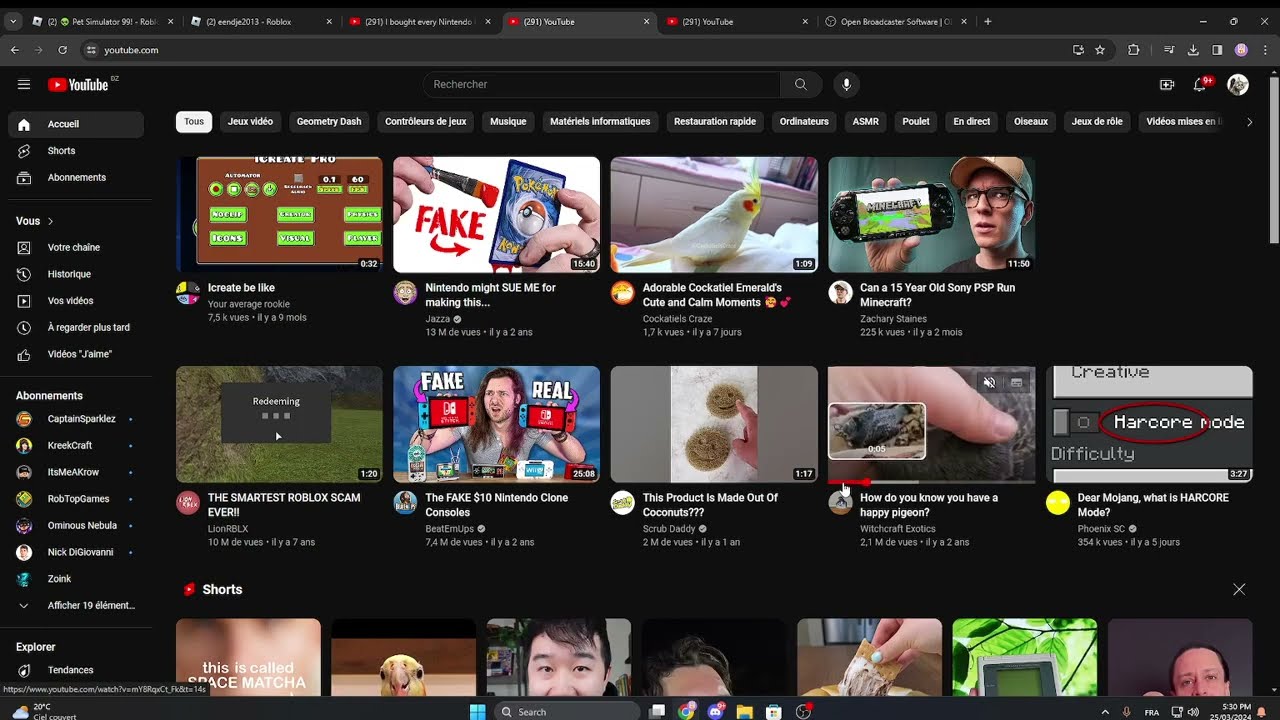Open the notifications bell

tap(1200, 85)
